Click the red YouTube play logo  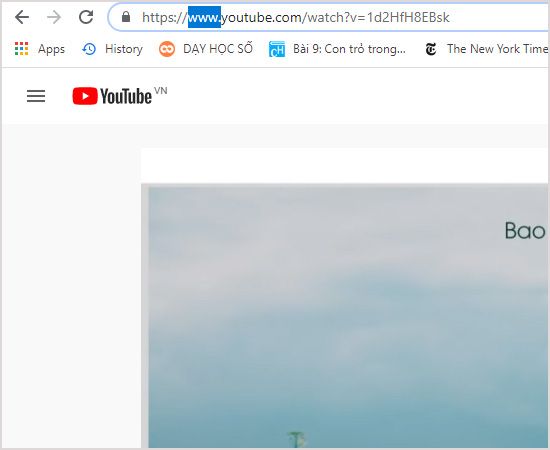coord(85,96)
